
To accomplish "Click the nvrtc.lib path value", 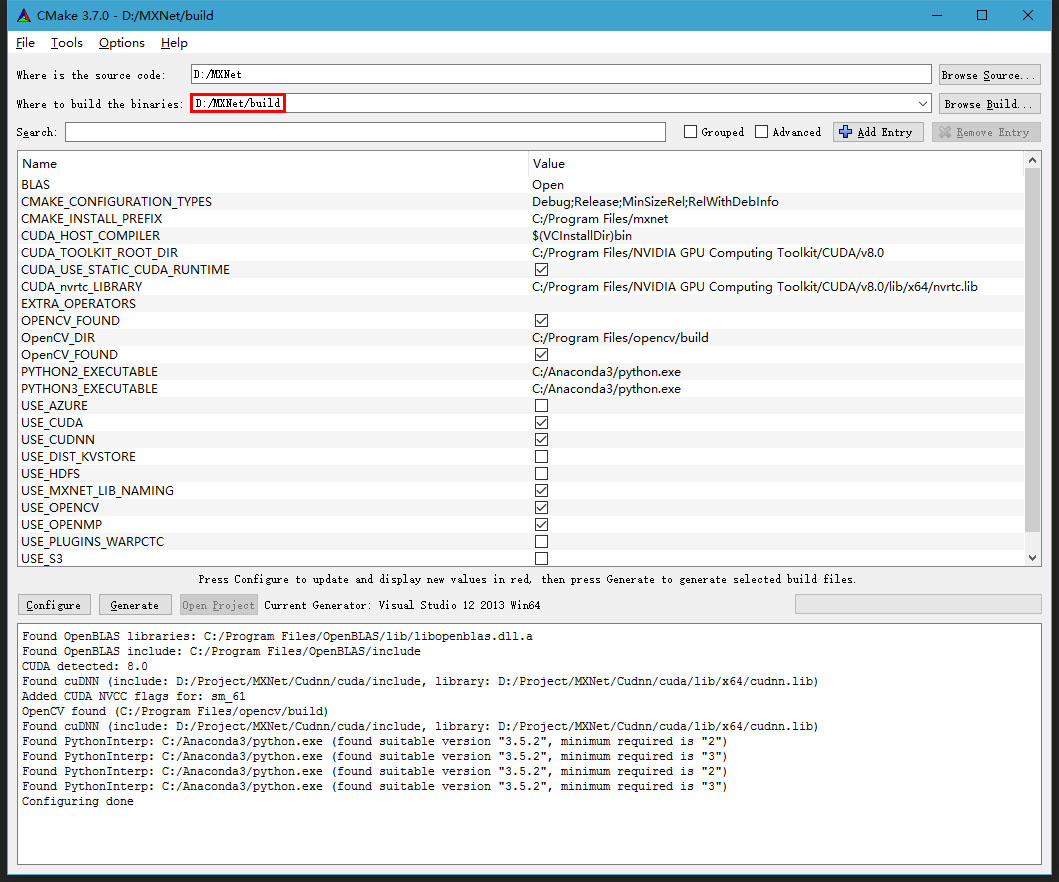I will 754,286.
